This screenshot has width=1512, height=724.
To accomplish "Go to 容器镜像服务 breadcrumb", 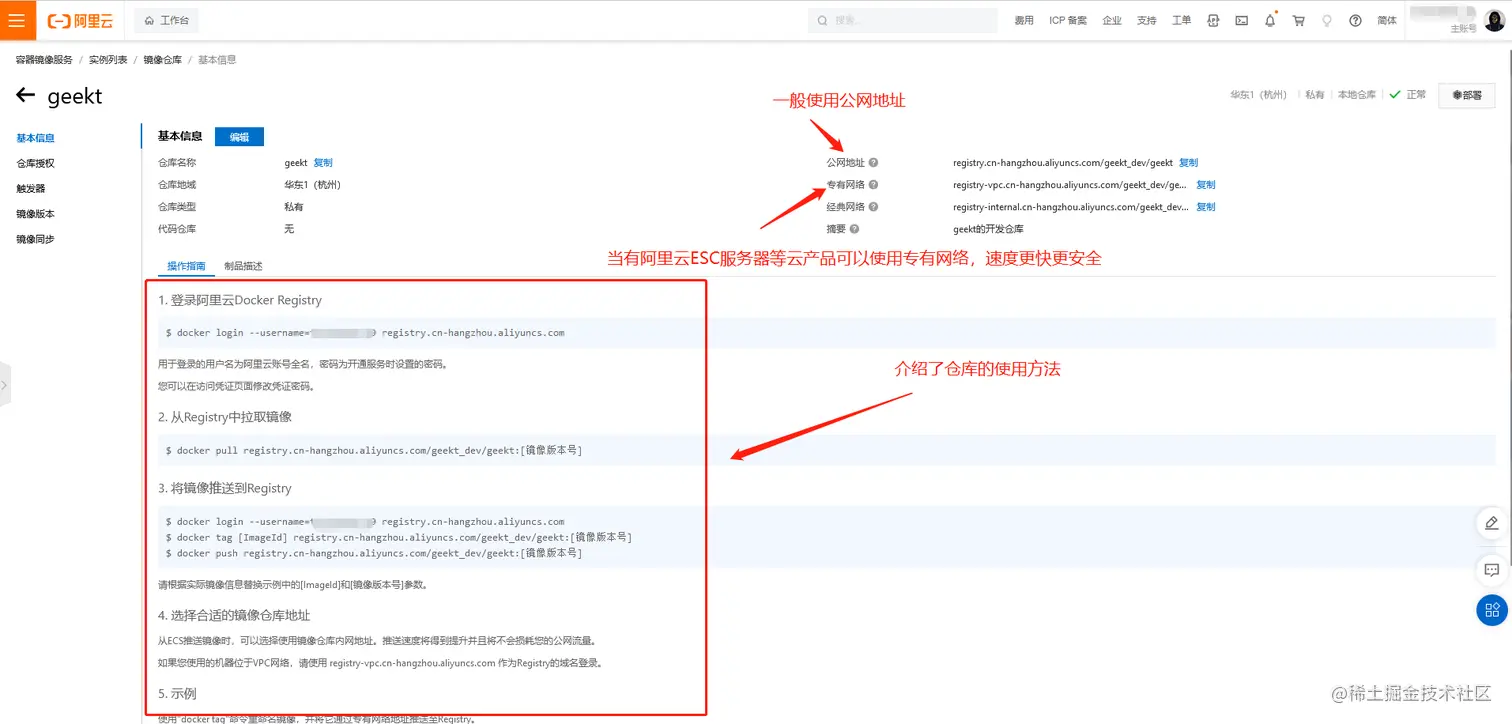I will point(44,60).
